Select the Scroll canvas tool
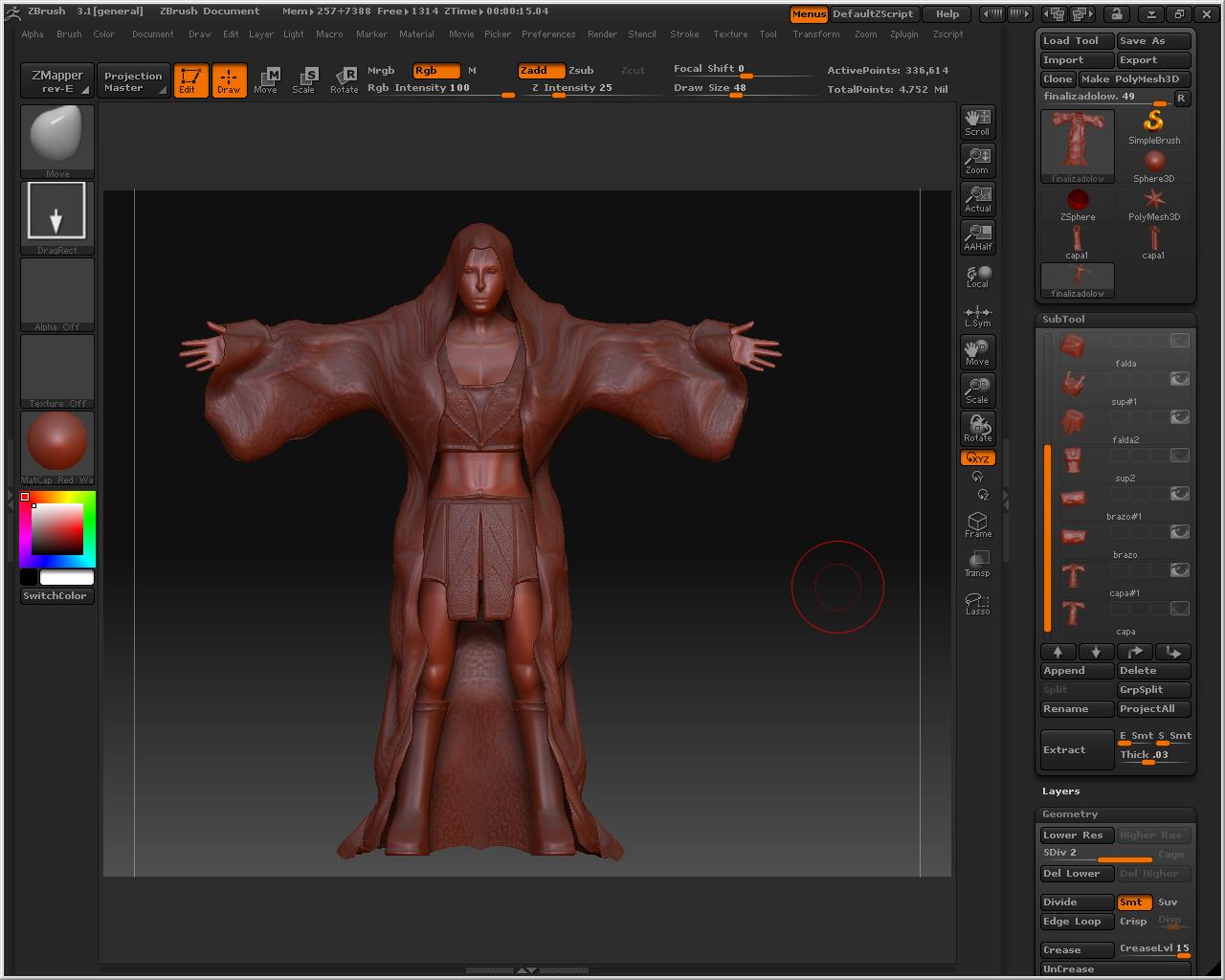Viewport: 1225px width, 980px height. (977, 122)
